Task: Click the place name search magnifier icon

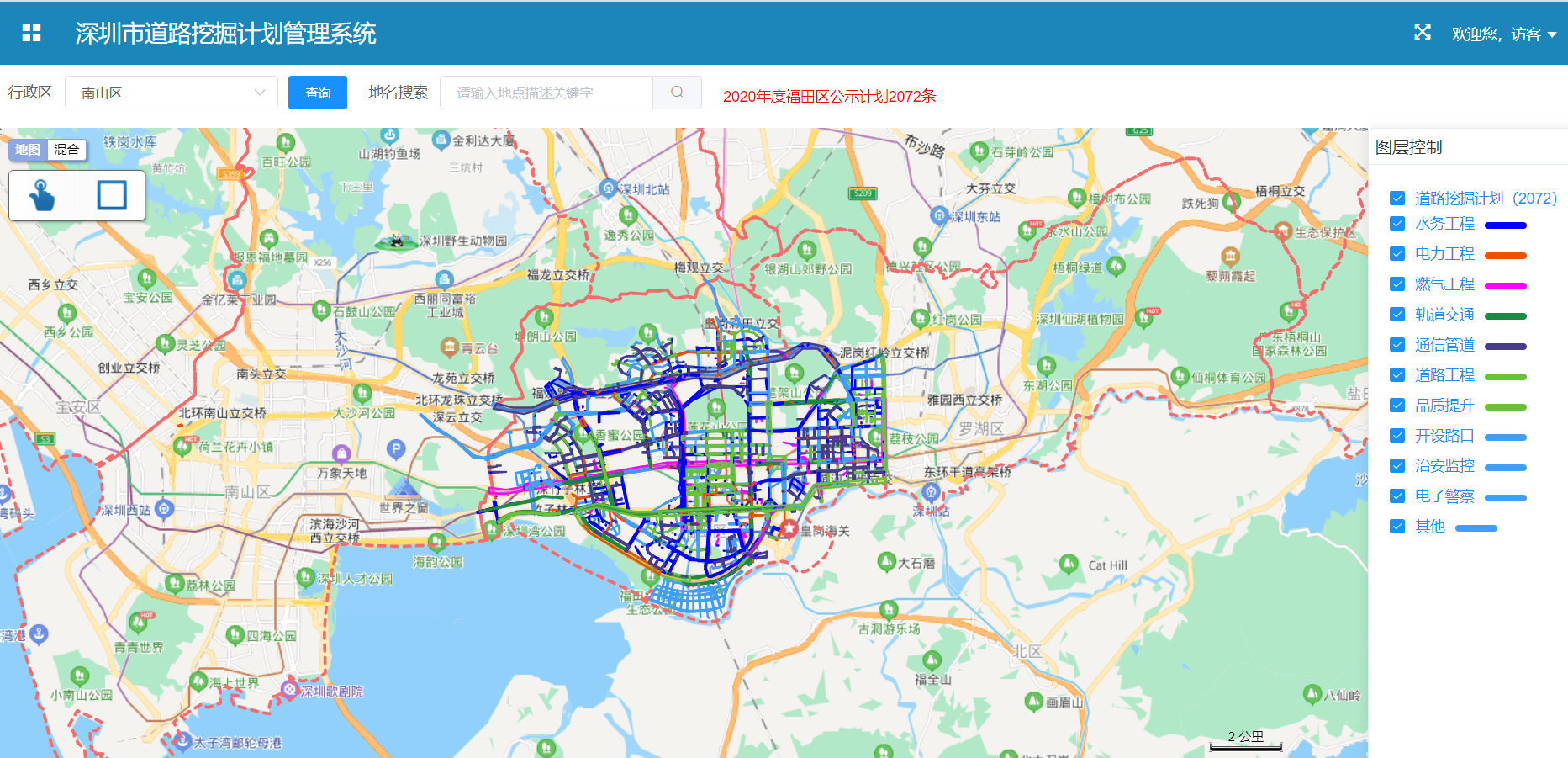Action: [x=677, y=93]
